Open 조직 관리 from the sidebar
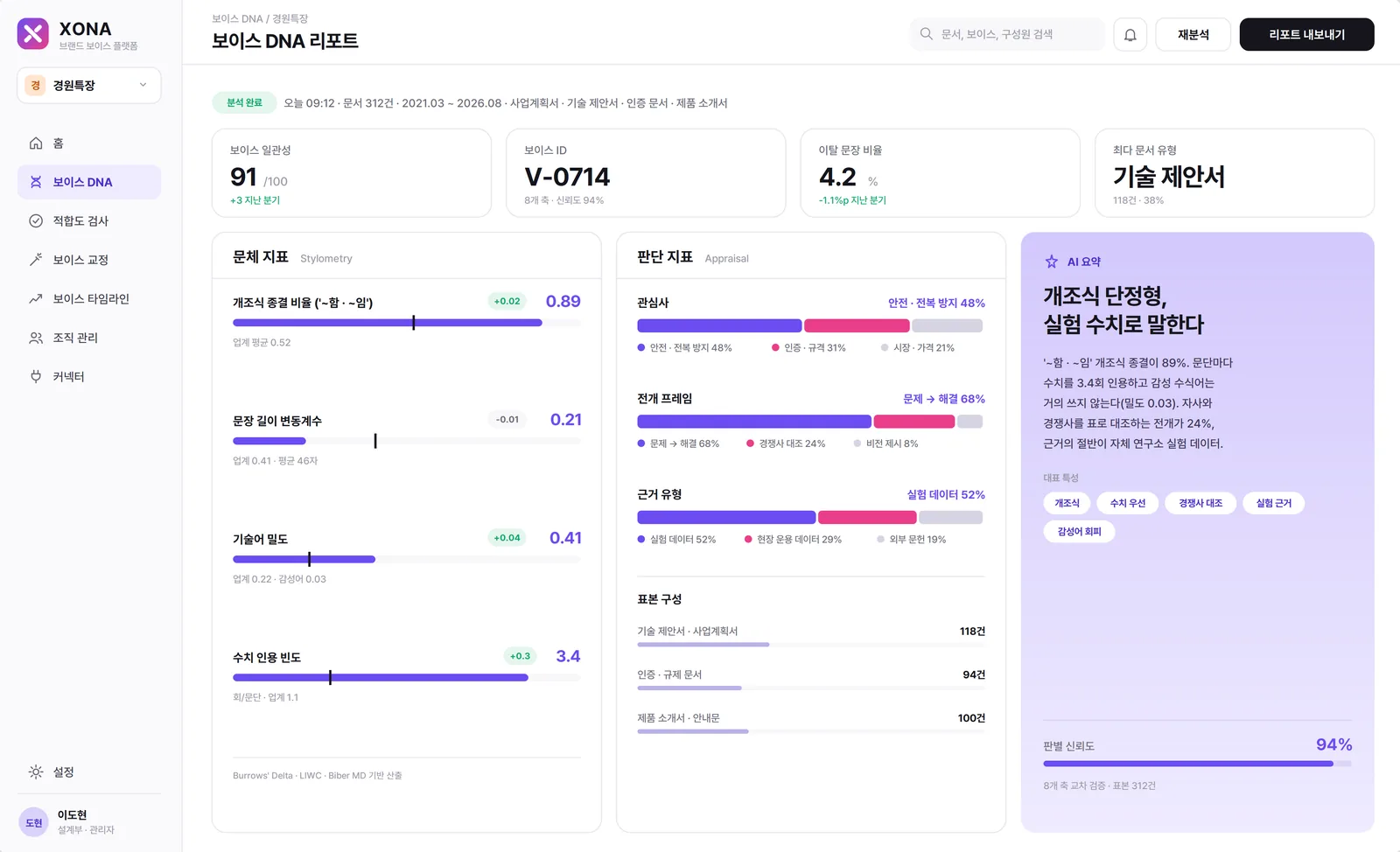This screenshot has width=1400, height=852. [89, 338]
